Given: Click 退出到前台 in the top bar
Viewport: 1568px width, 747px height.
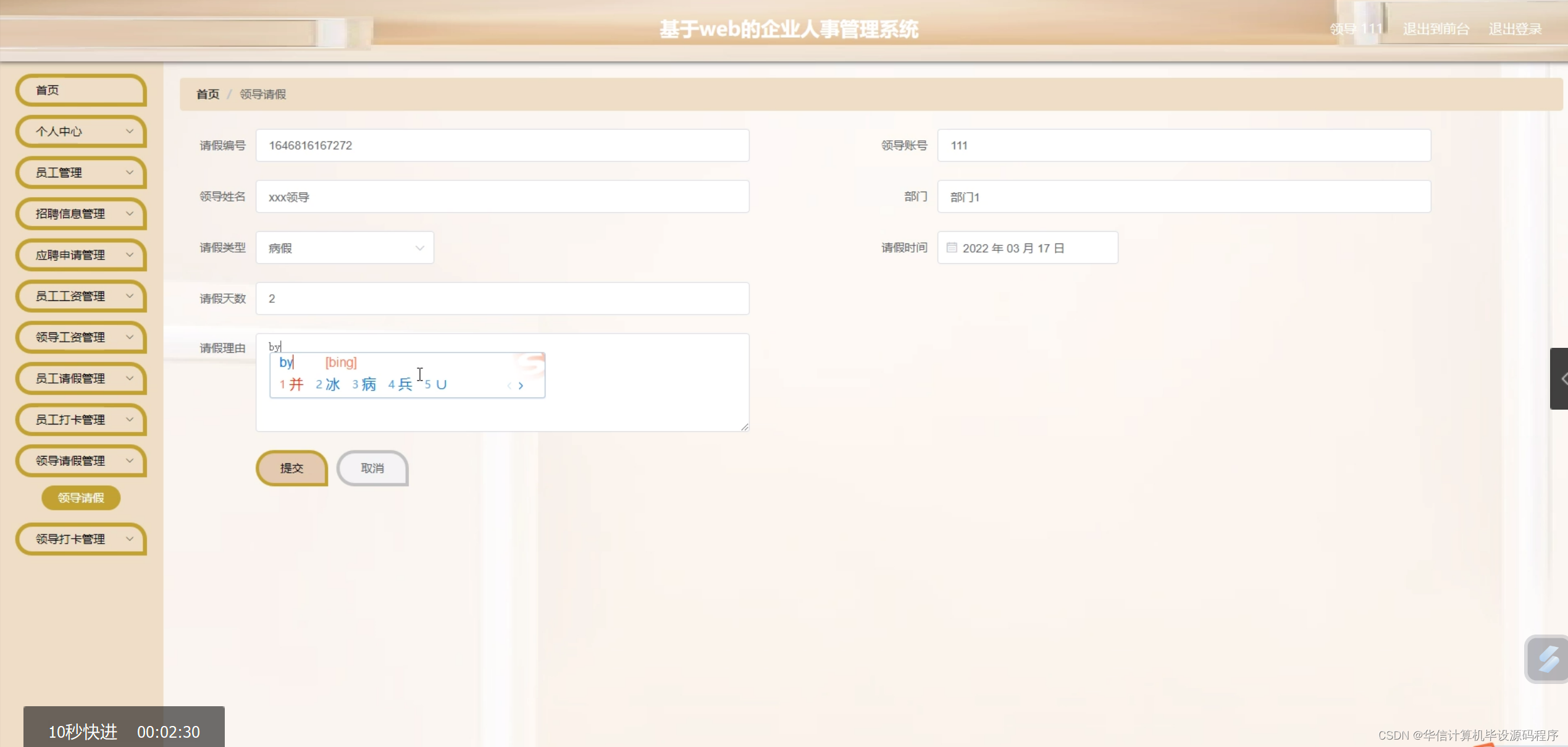Looking at the screenshot, I should click(x=1436, y=28).
